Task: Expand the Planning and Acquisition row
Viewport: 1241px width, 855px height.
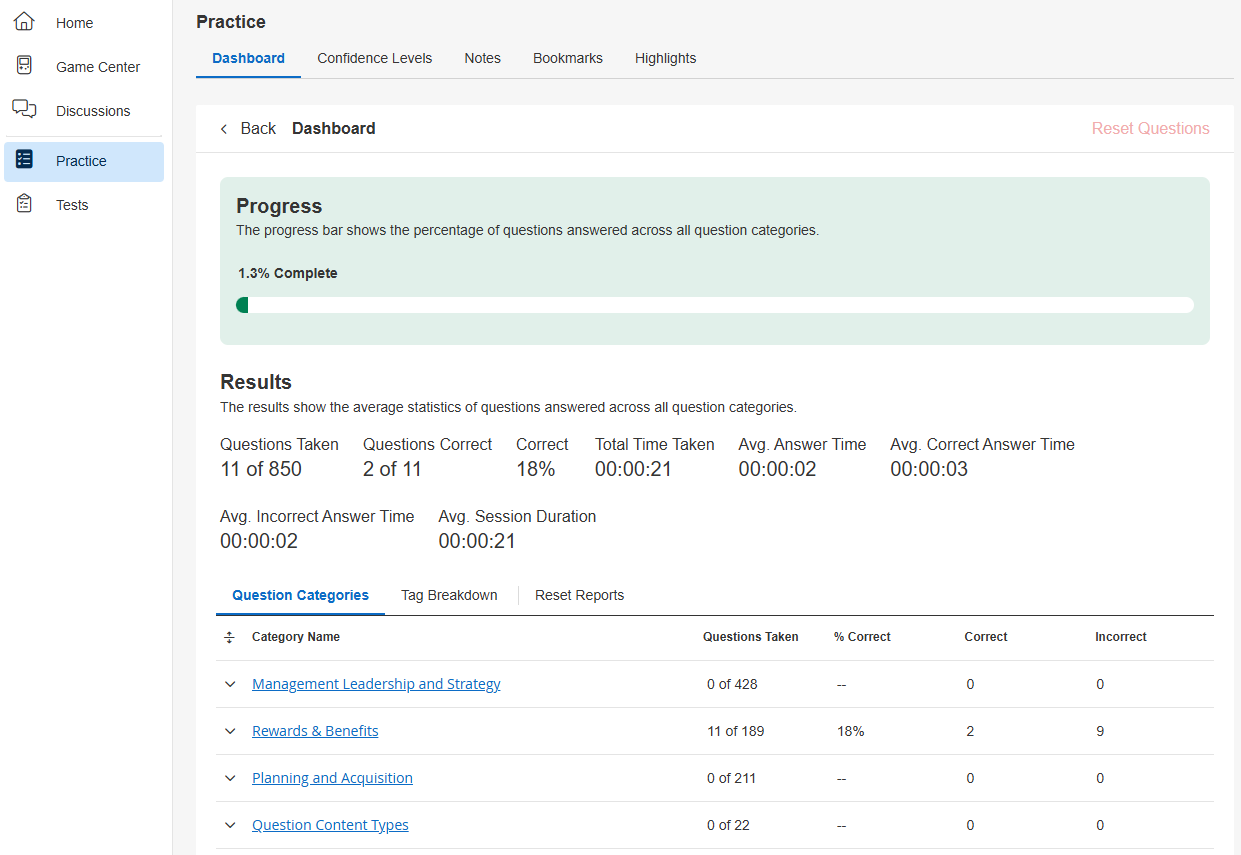Action: coord(230,779)
